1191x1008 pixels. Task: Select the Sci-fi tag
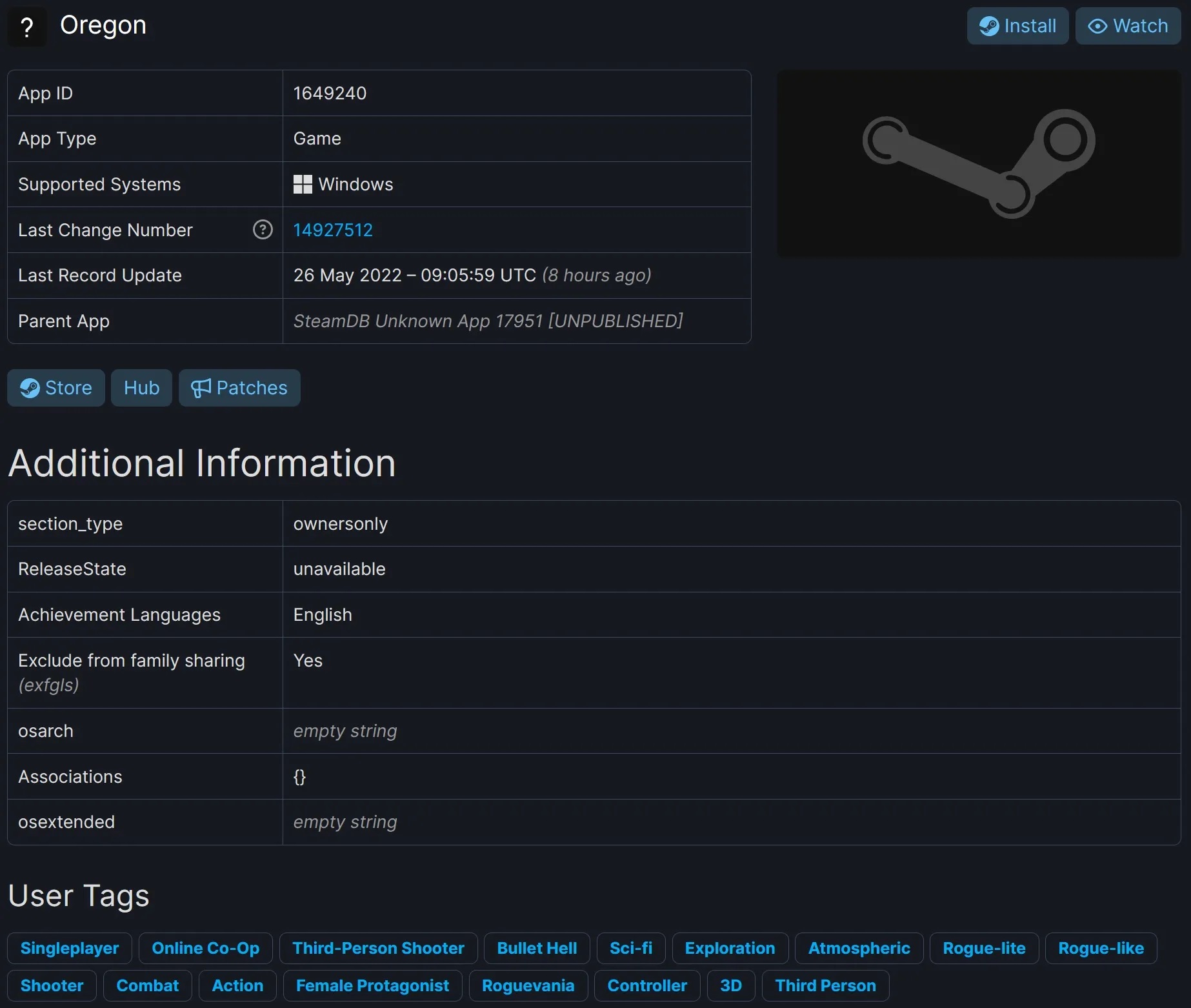click(631, 948)
